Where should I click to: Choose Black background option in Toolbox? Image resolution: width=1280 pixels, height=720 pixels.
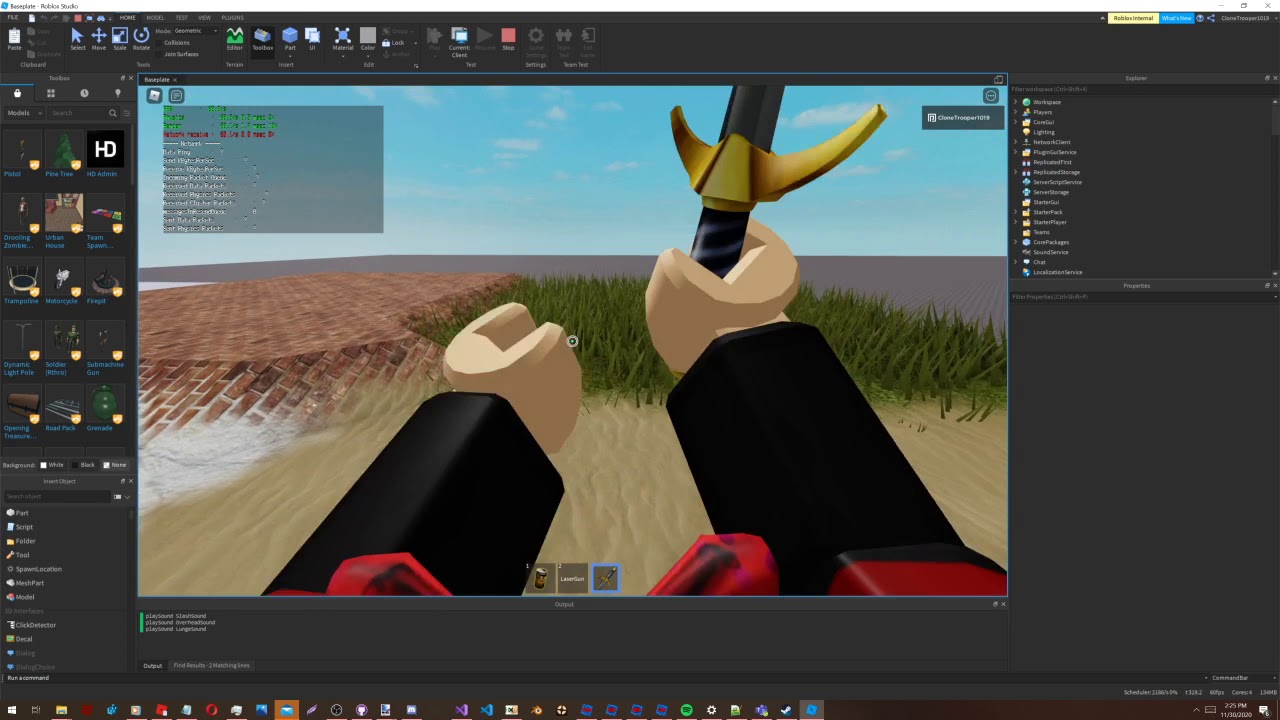[x=83, y=465]
